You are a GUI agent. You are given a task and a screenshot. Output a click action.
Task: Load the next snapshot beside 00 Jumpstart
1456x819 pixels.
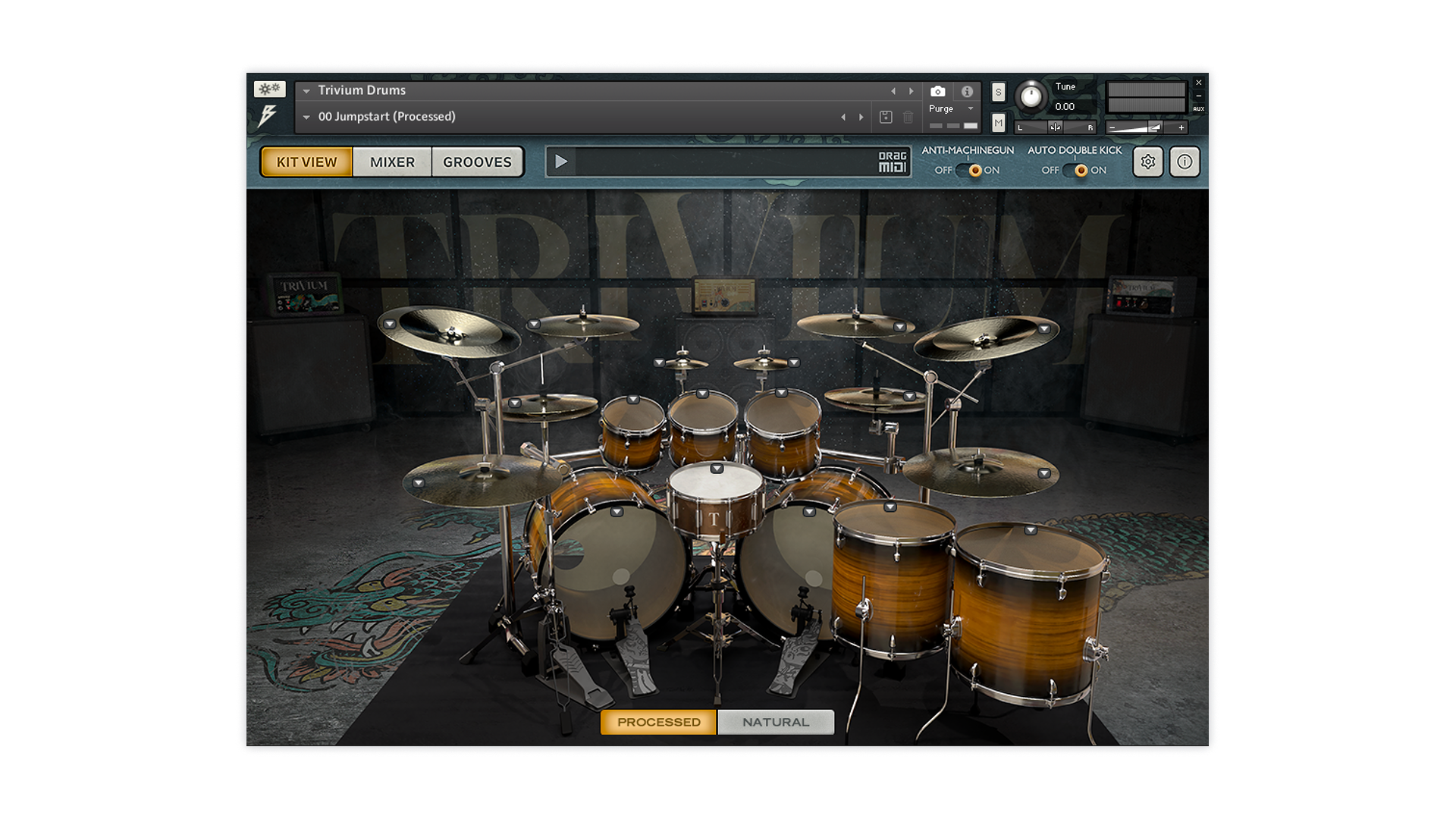[861, 117]
